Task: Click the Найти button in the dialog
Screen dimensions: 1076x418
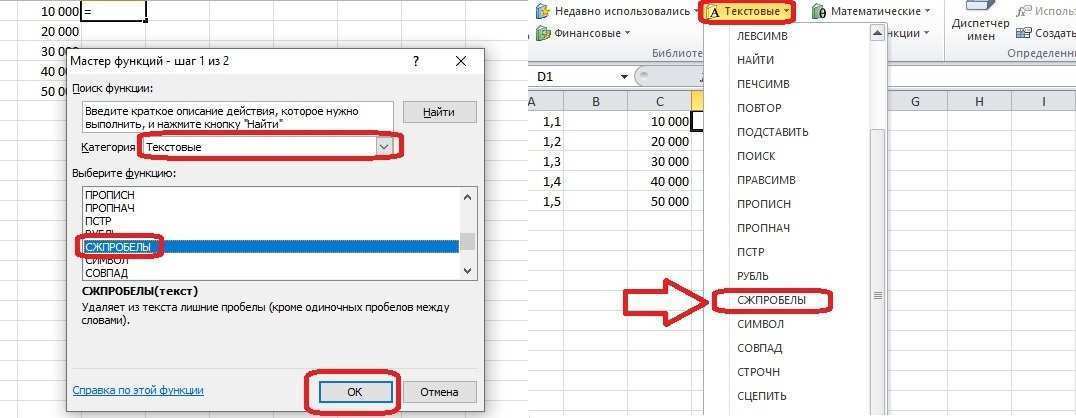Action: (439, 113)
